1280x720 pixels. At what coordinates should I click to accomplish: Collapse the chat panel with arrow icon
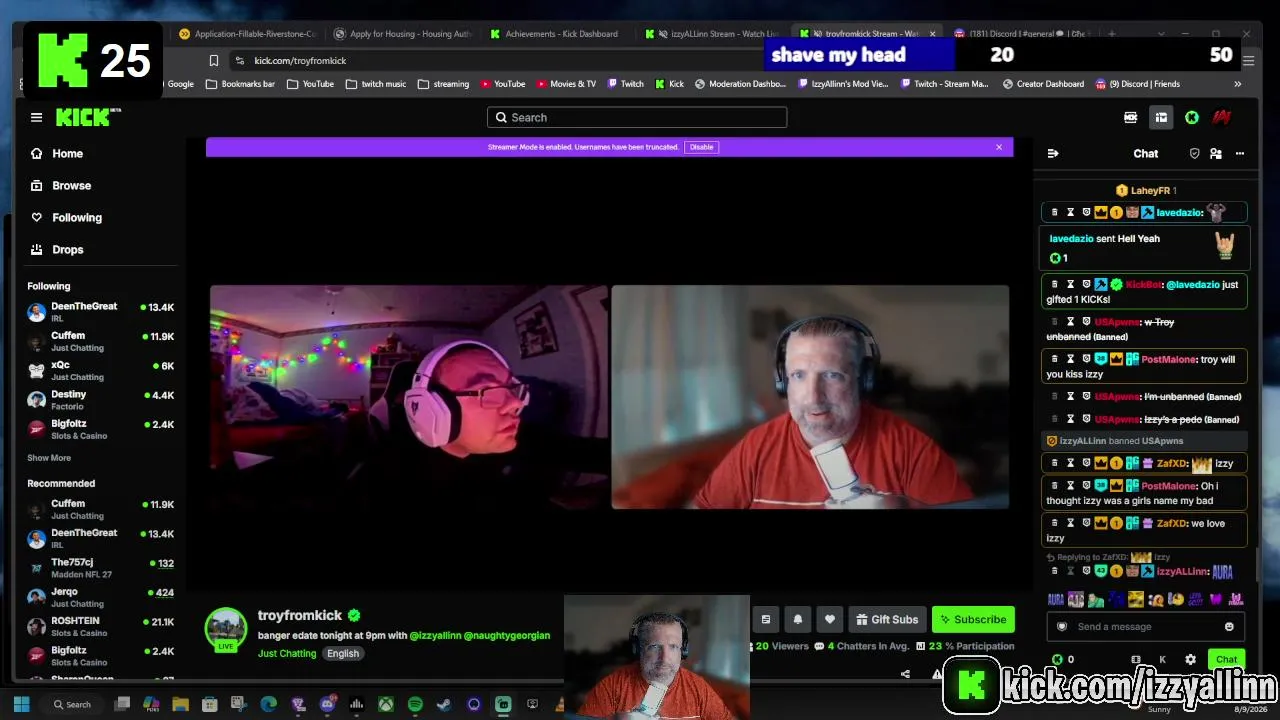pos(1053,154)
